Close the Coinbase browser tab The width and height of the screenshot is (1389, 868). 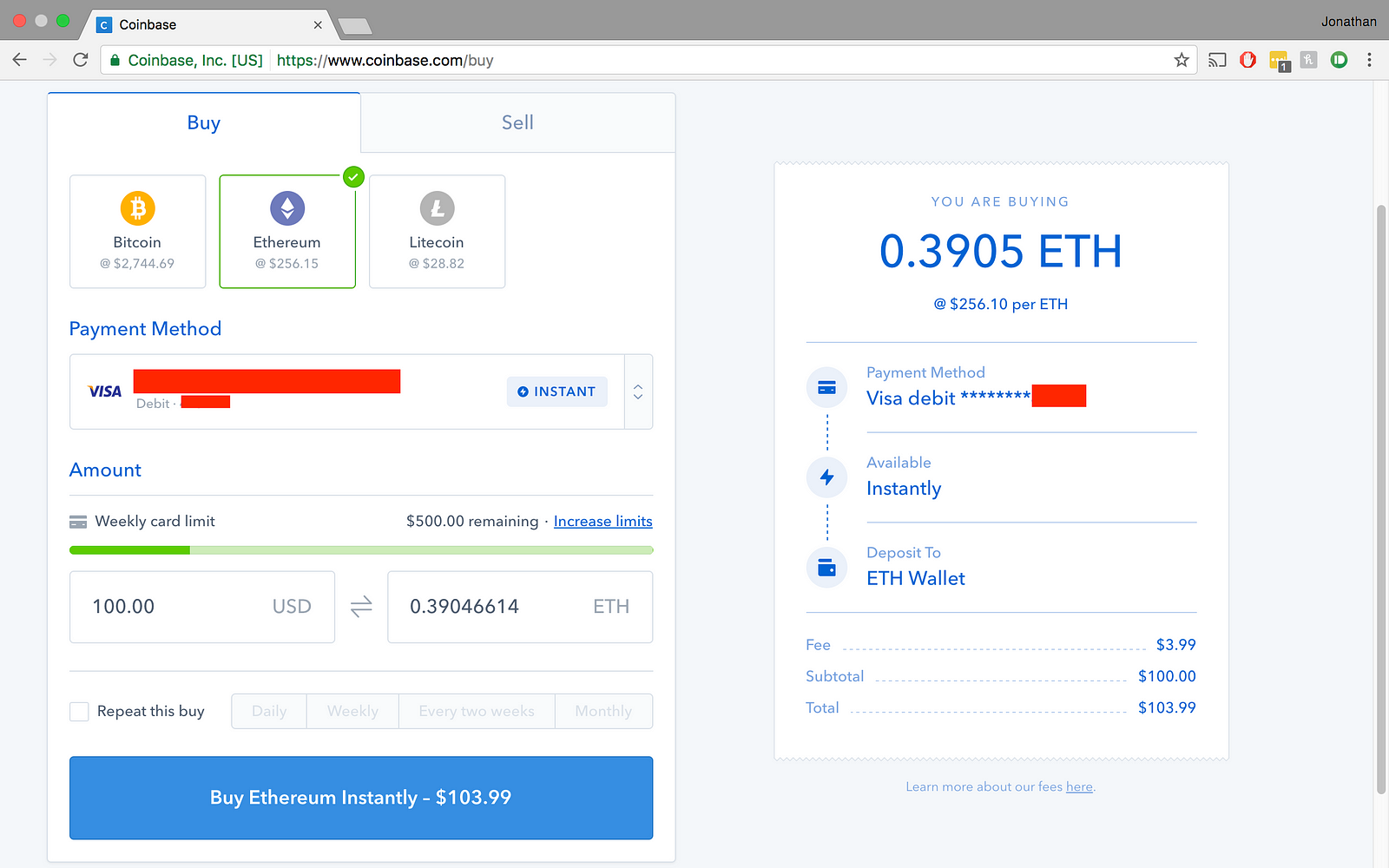coord(318,25)
